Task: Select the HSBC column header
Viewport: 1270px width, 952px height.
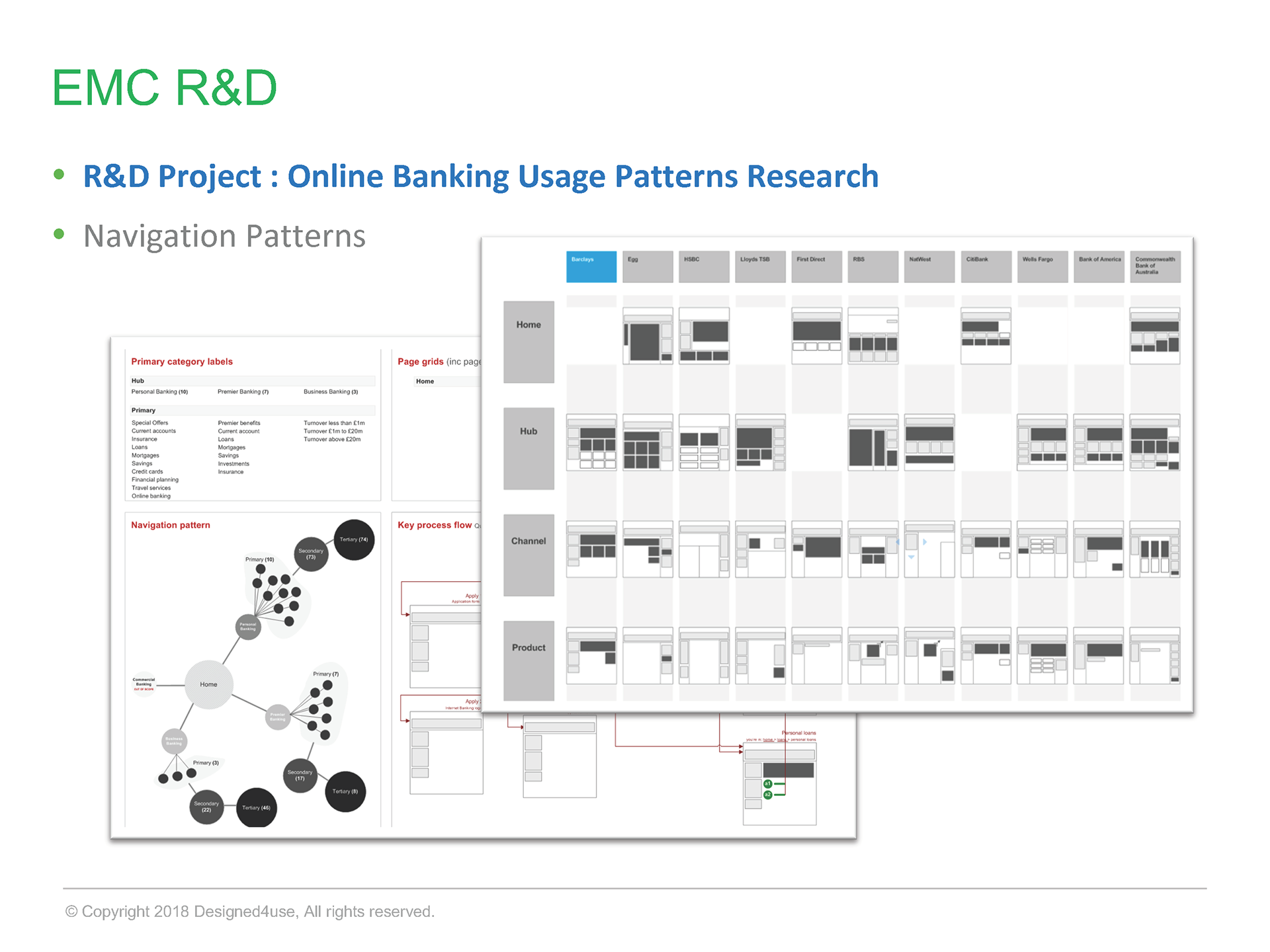Action: pyautogui.click(x=704, y=266)
